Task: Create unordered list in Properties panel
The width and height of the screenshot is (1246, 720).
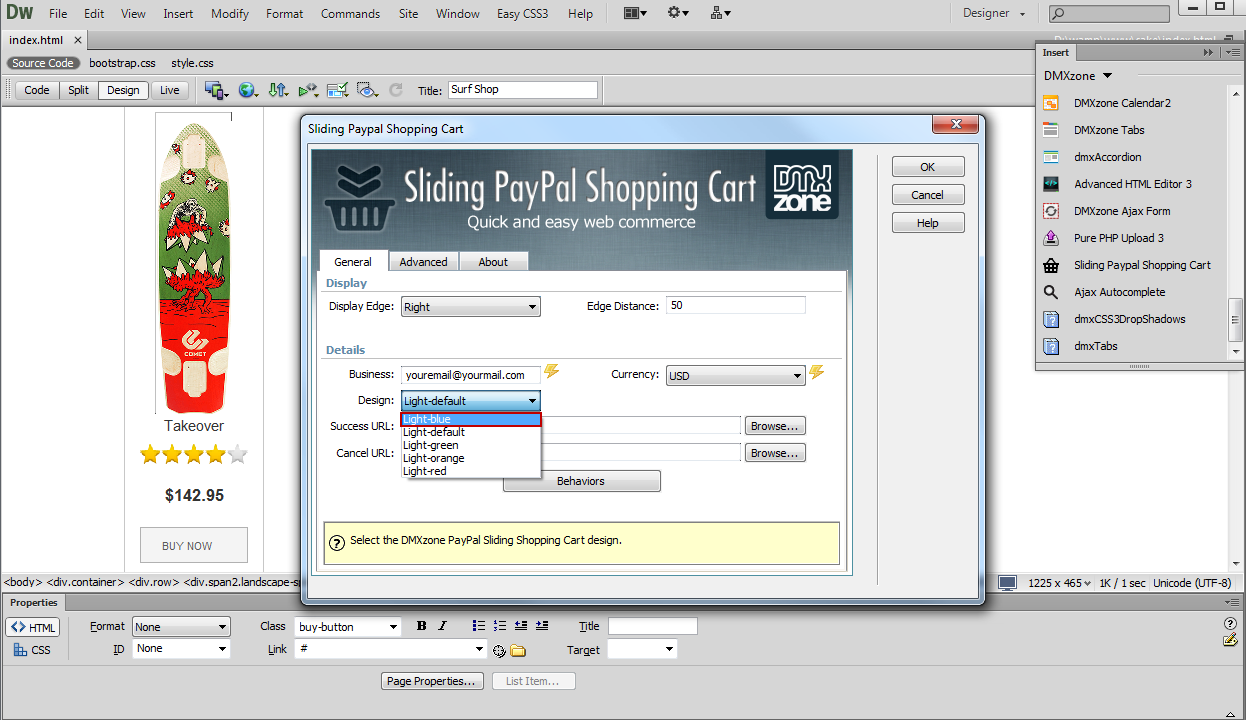Action: (x=479, y=626)
